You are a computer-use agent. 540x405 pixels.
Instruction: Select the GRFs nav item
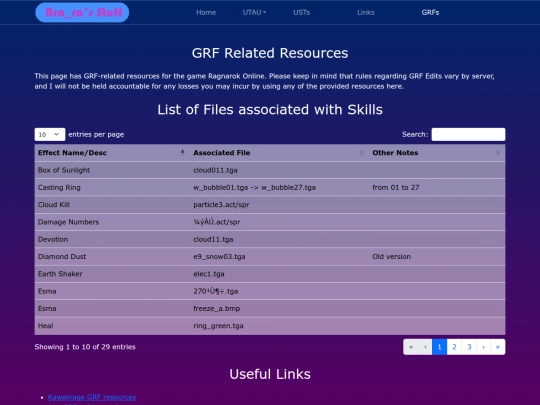tap(430, 12)
